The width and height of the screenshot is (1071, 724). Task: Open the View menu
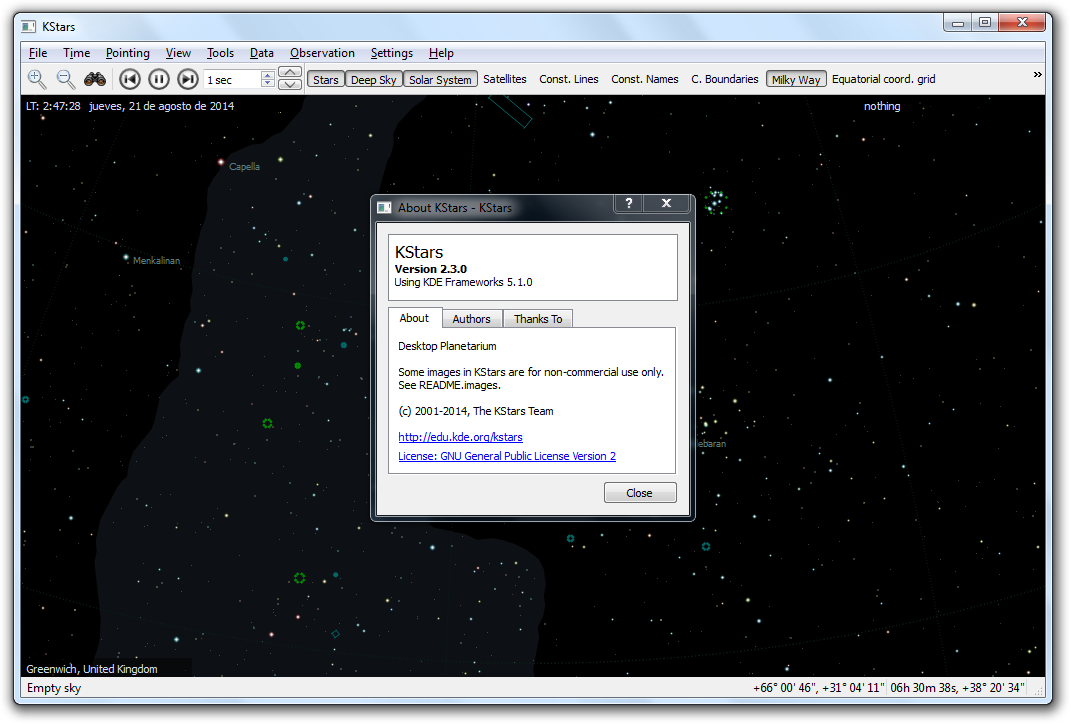(x=178, y=53)
